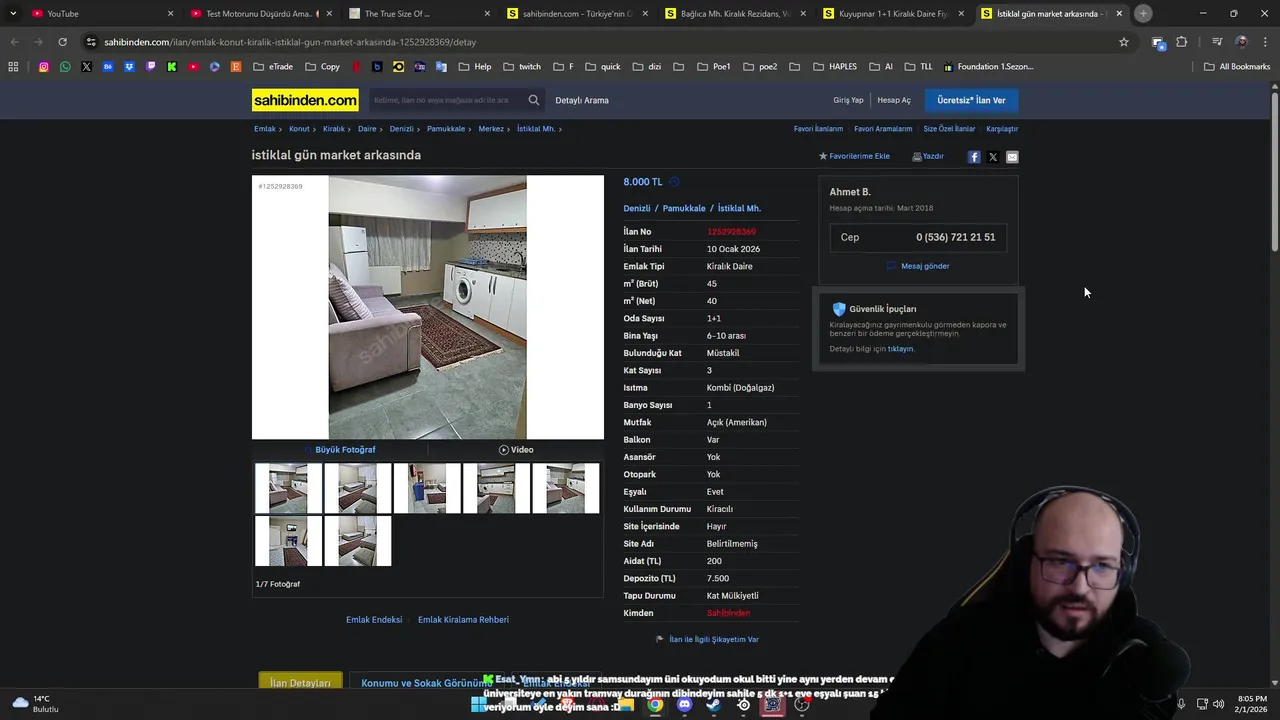Open browser extensions puzzle icon
This screenshot has height=720, width=1280.
coord(1182,42)
